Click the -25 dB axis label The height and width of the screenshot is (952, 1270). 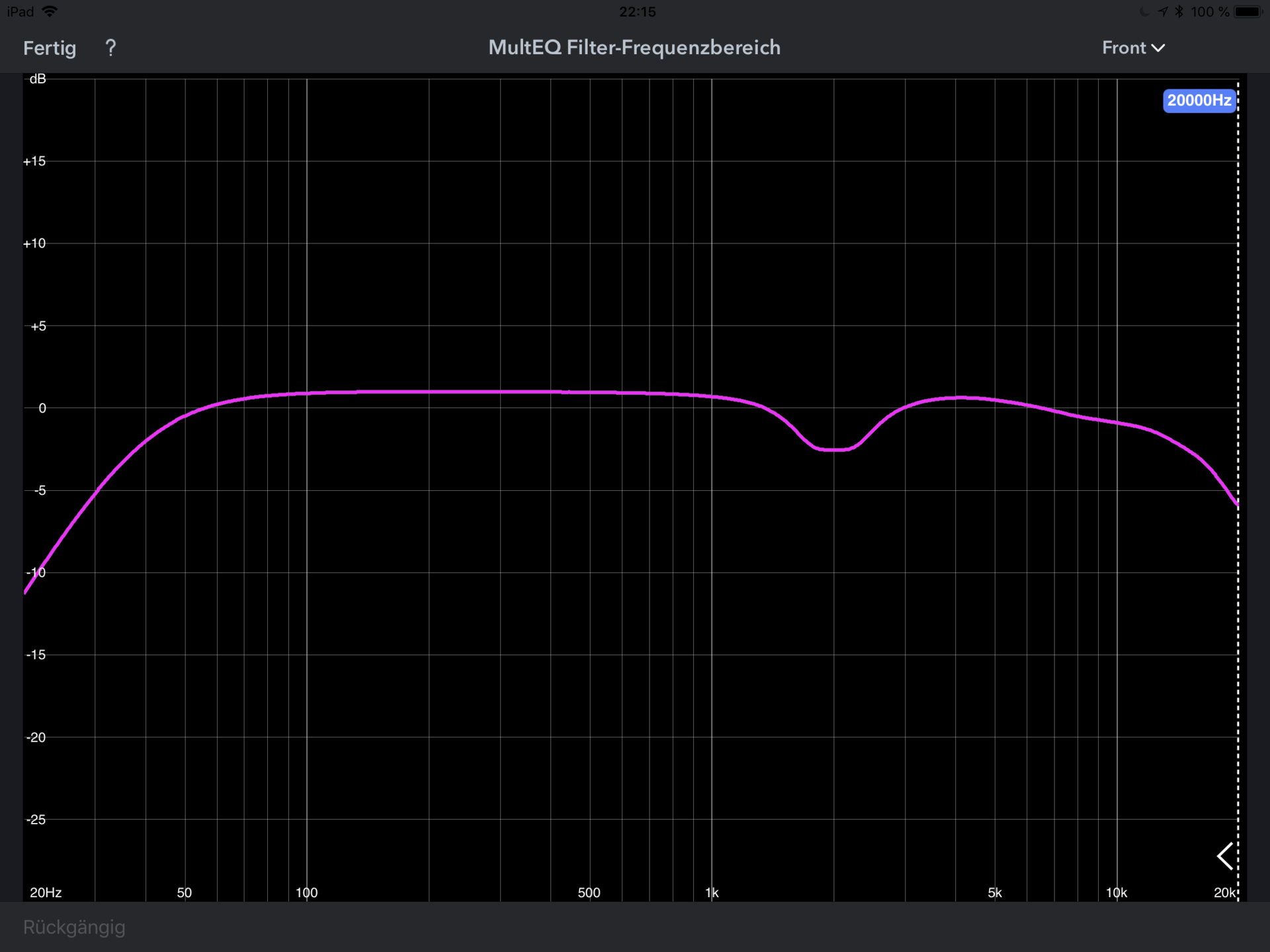[36, 820]
